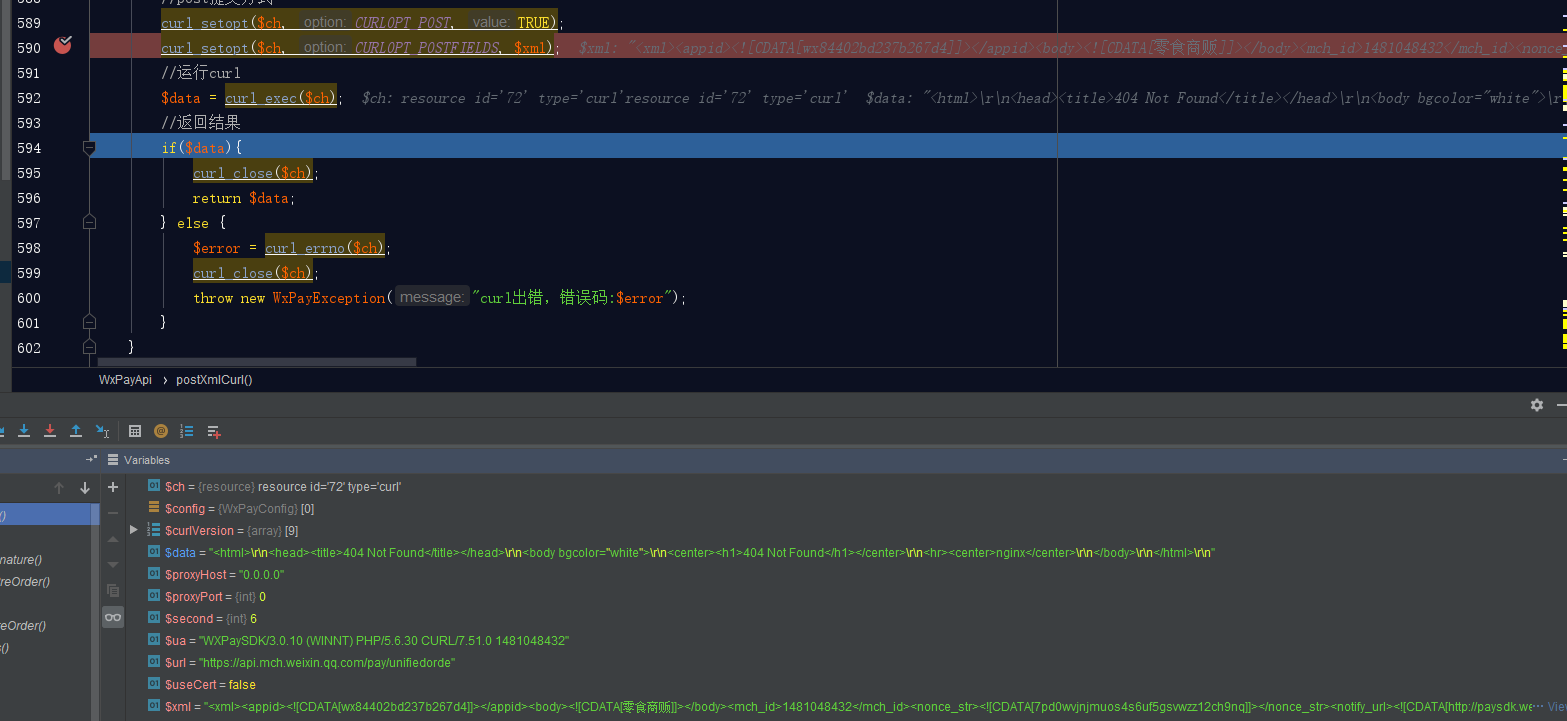Image resolution: width=1567 pixels, height=721 pixels.
Task: Click WxPayException on line 600
Action: click(328, 298)
